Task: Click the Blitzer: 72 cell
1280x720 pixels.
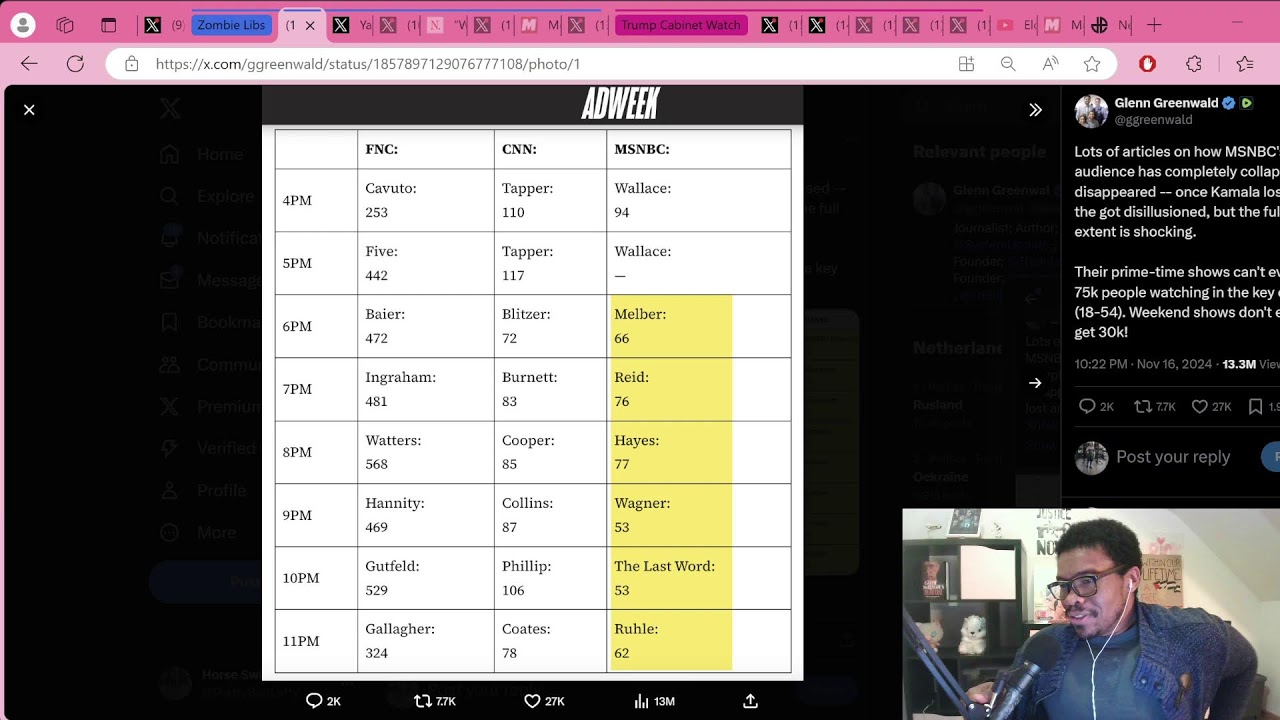Action: 550,326
